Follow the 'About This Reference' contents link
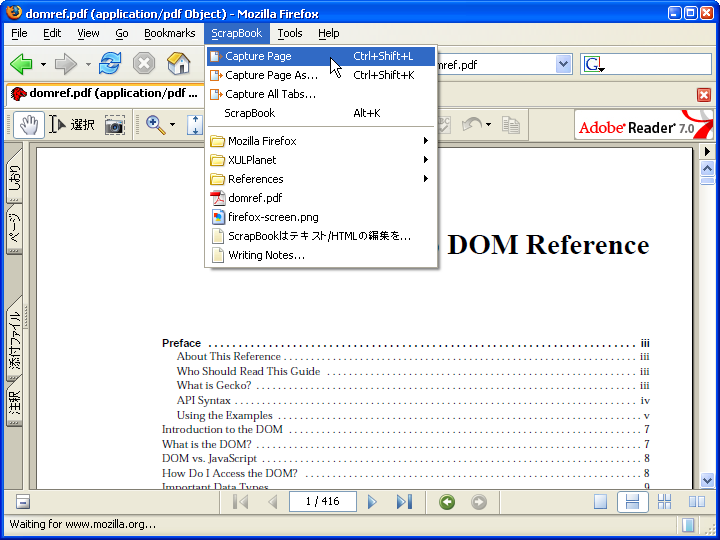The height and width of the screenshot is (540, 720). coord(229,356)
